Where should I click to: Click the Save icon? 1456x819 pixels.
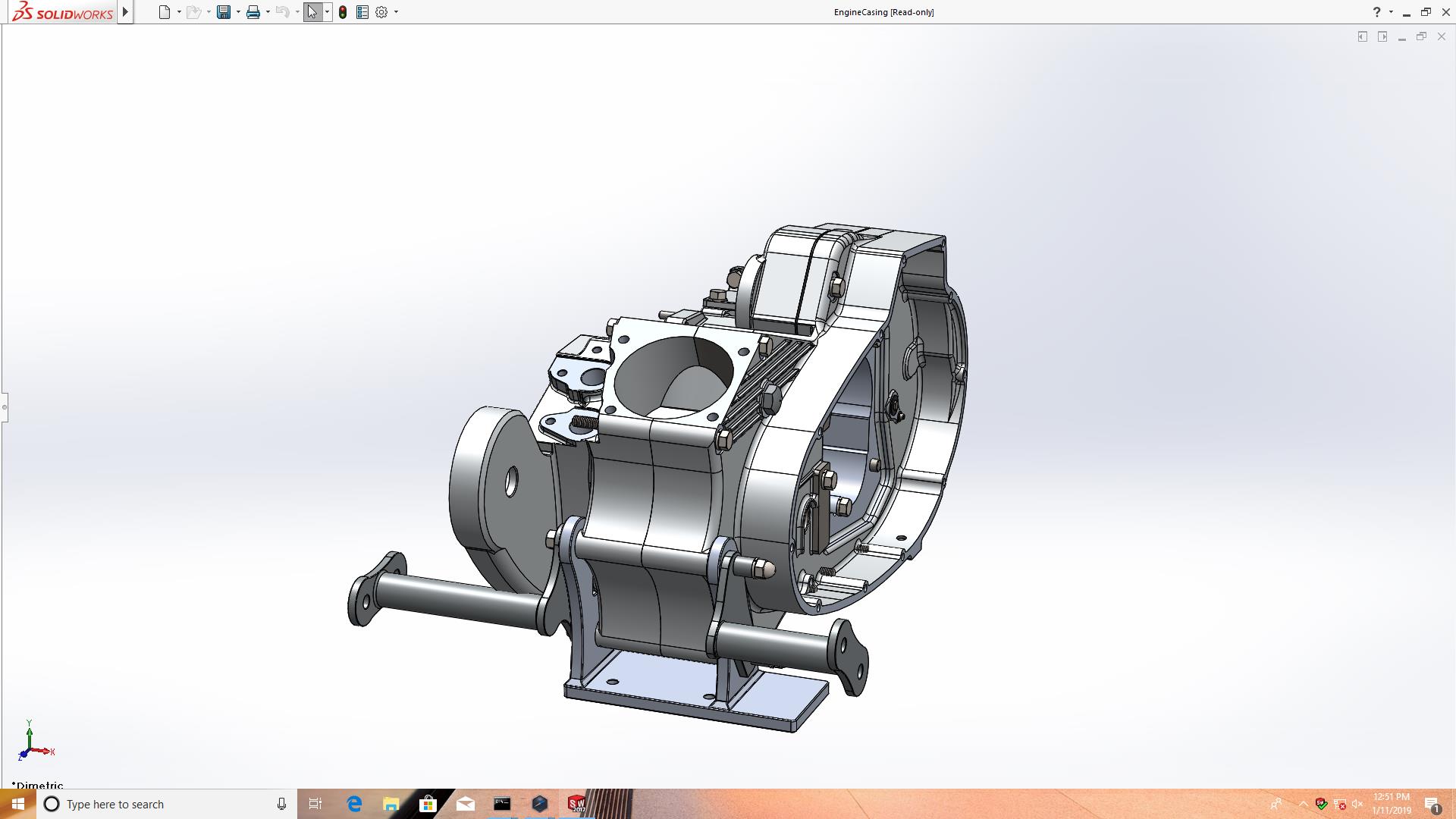tap(223, 12)
